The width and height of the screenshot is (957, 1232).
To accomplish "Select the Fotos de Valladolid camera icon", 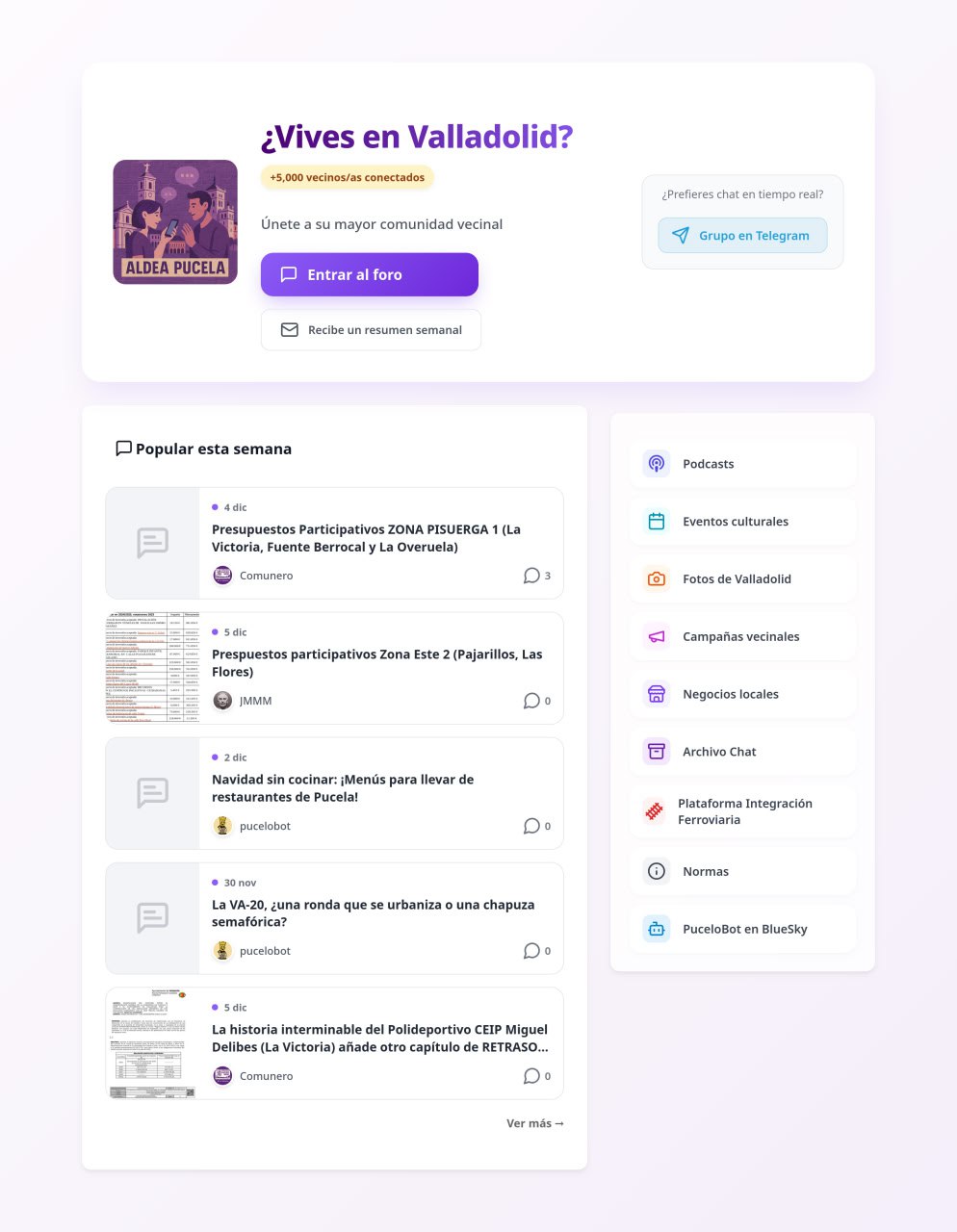I will tap(657, 579).
